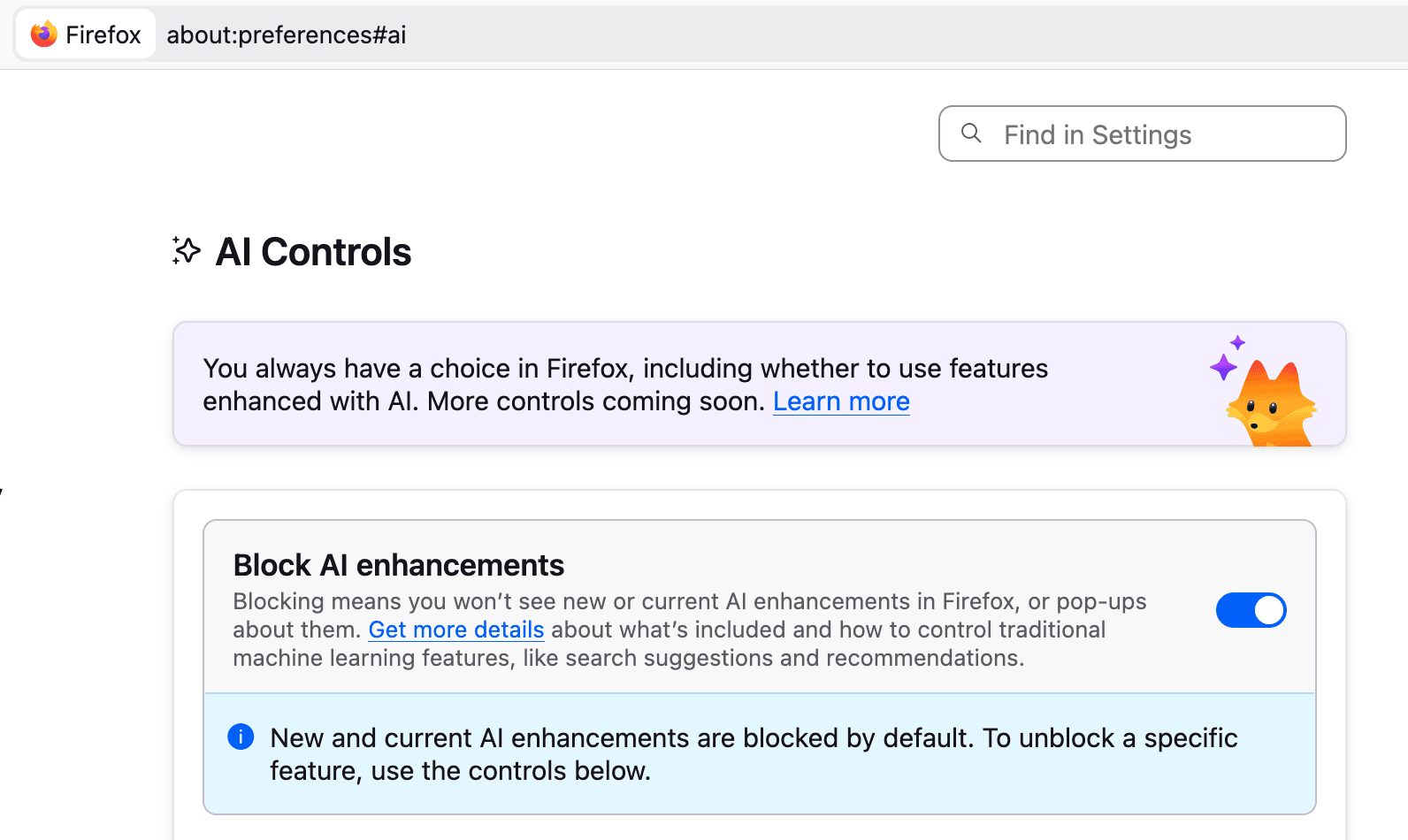Click the 'You always have a choice' banner text
Image resolution: width=1408 pixels, height=840 pixels.
pos(624,369)
